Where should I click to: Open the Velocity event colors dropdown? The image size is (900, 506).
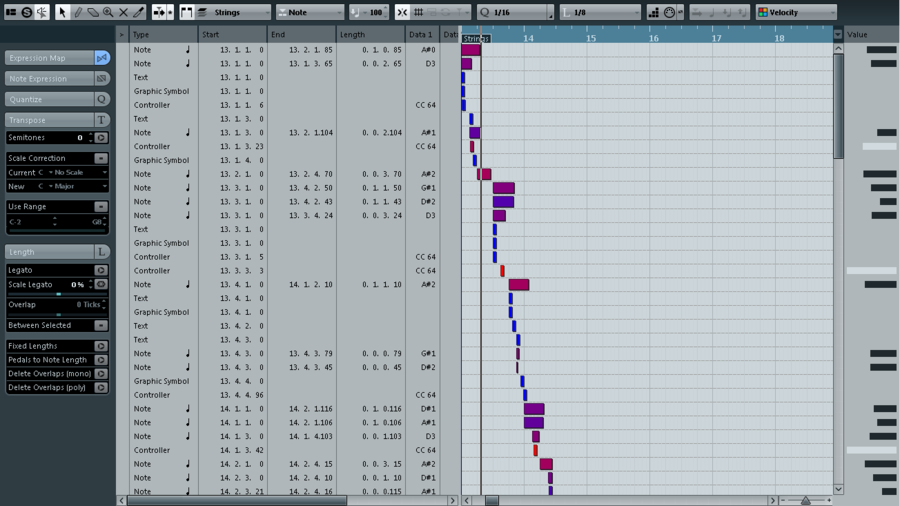(x=797, y=12)
